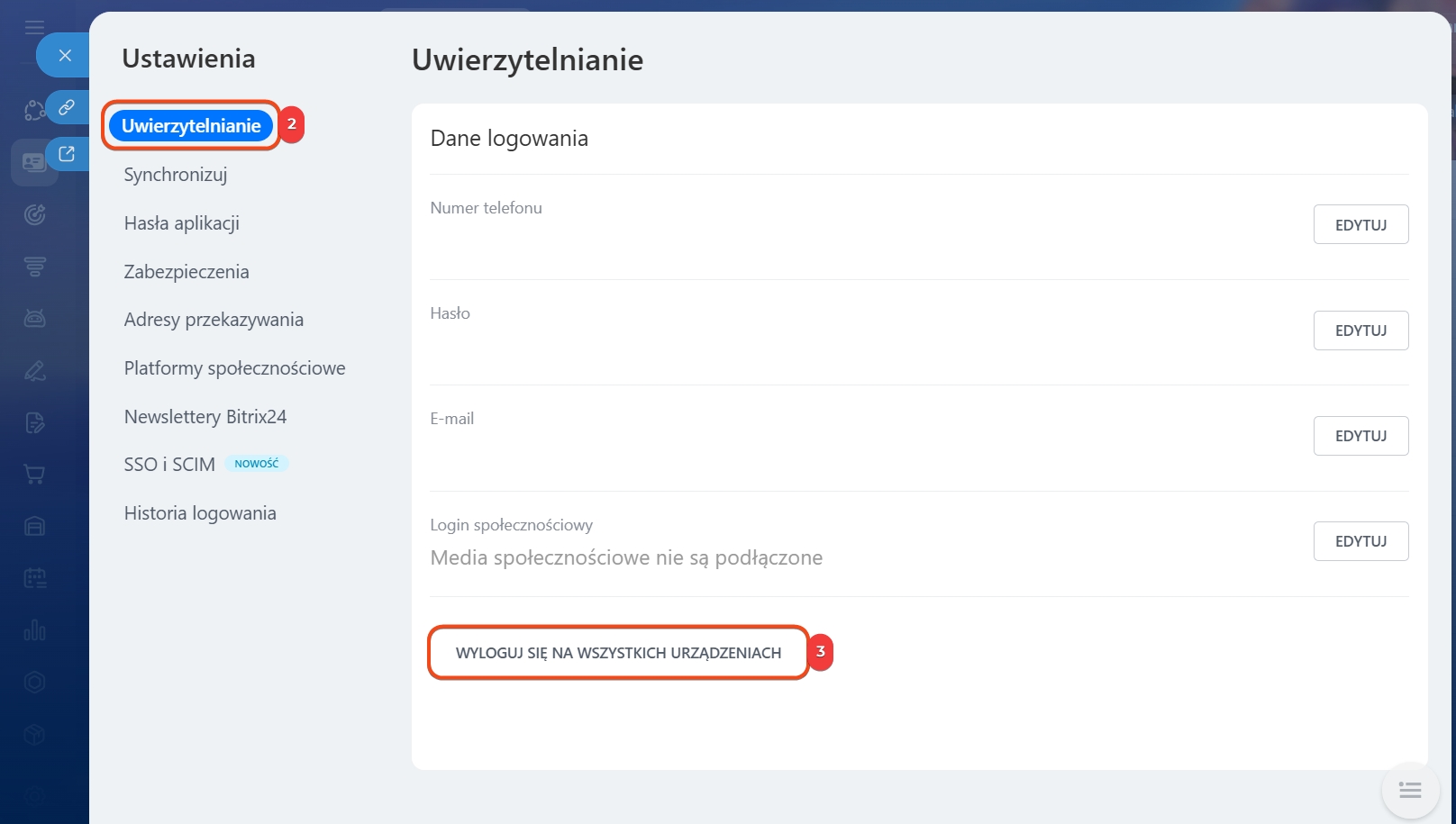
Task: Click the bar chart analytics icon
Action: (x=34, y=630)
